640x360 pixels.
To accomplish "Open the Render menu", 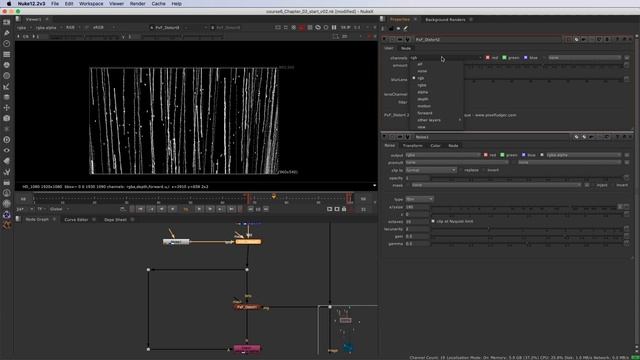I will (x=138, y=4).
